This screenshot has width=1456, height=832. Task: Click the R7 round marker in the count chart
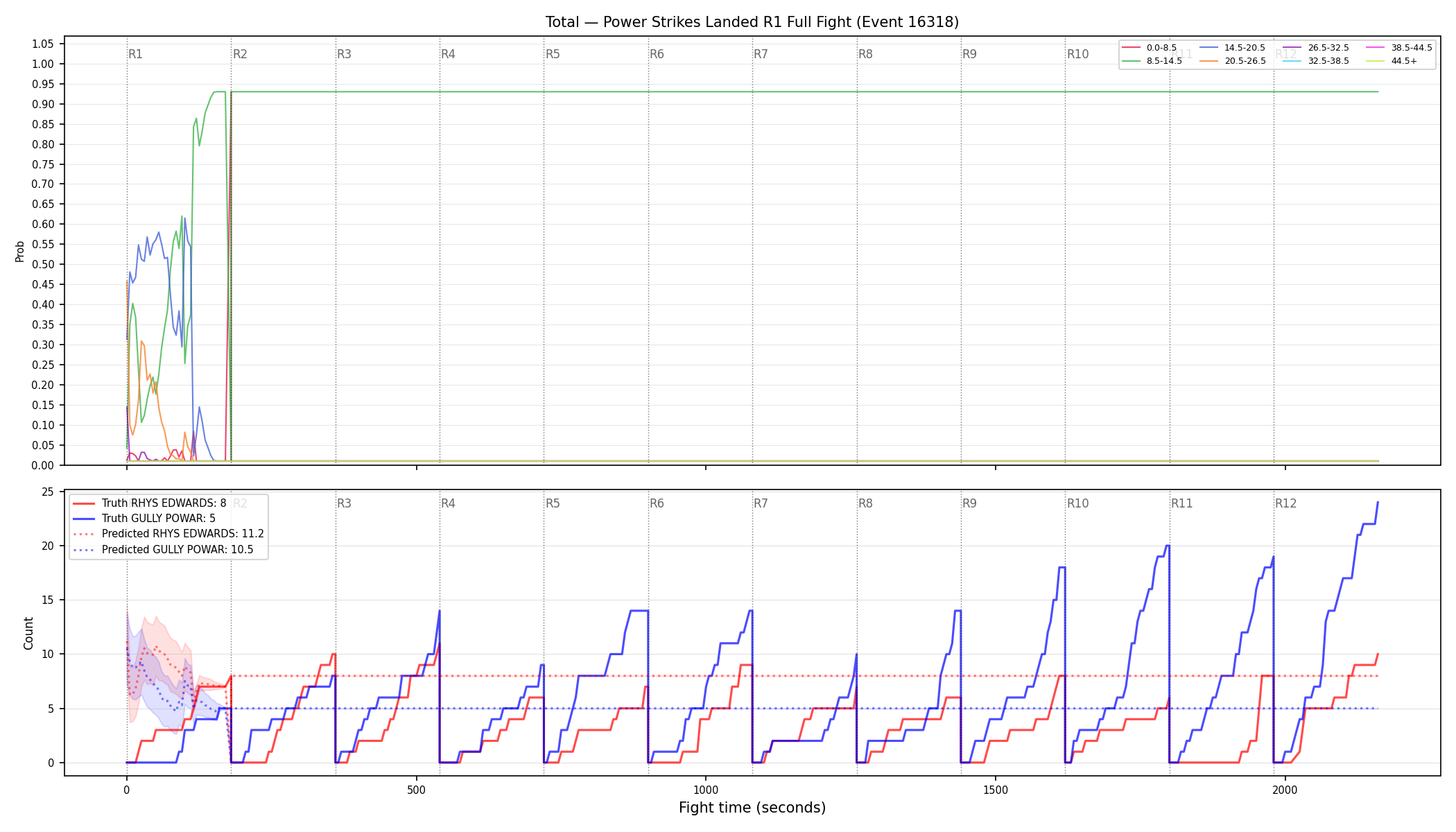coord(761,503)
